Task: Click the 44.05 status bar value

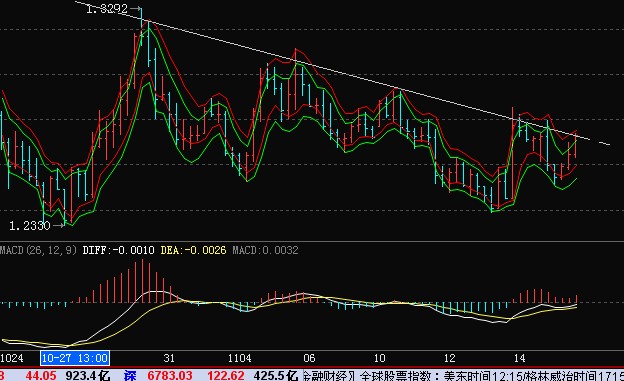Action: click(41, 375)
